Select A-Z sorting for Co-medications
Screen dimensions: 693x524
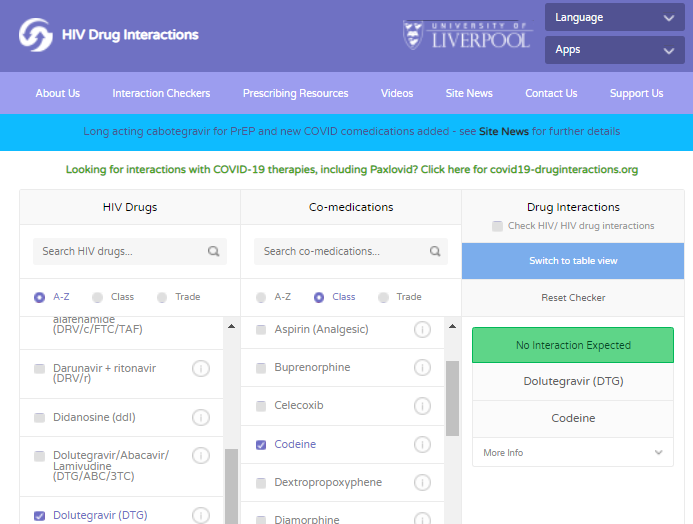tap(261, 297)
